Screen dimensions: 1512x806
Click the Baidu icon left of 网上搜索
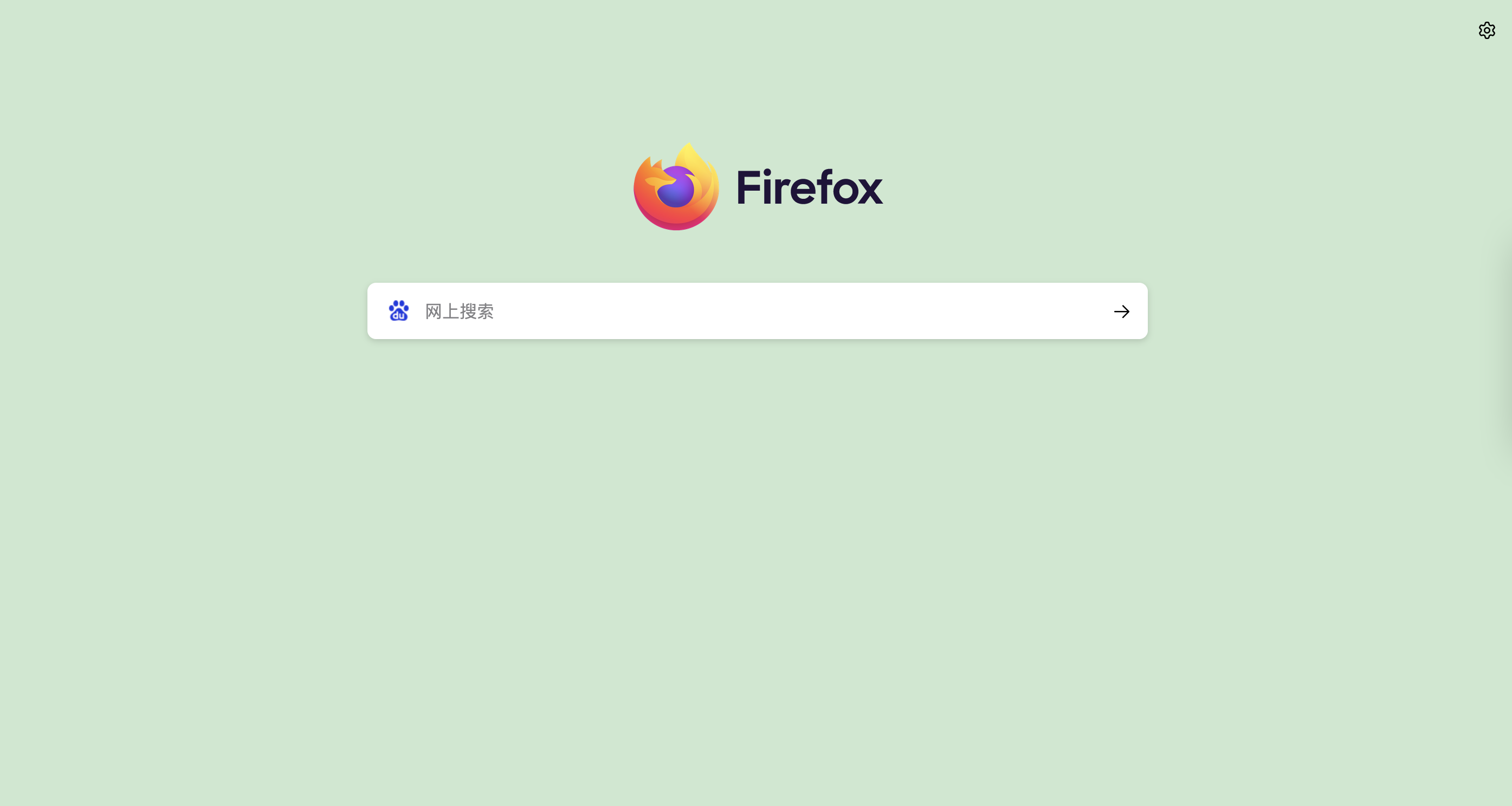[x=398, y=311]
